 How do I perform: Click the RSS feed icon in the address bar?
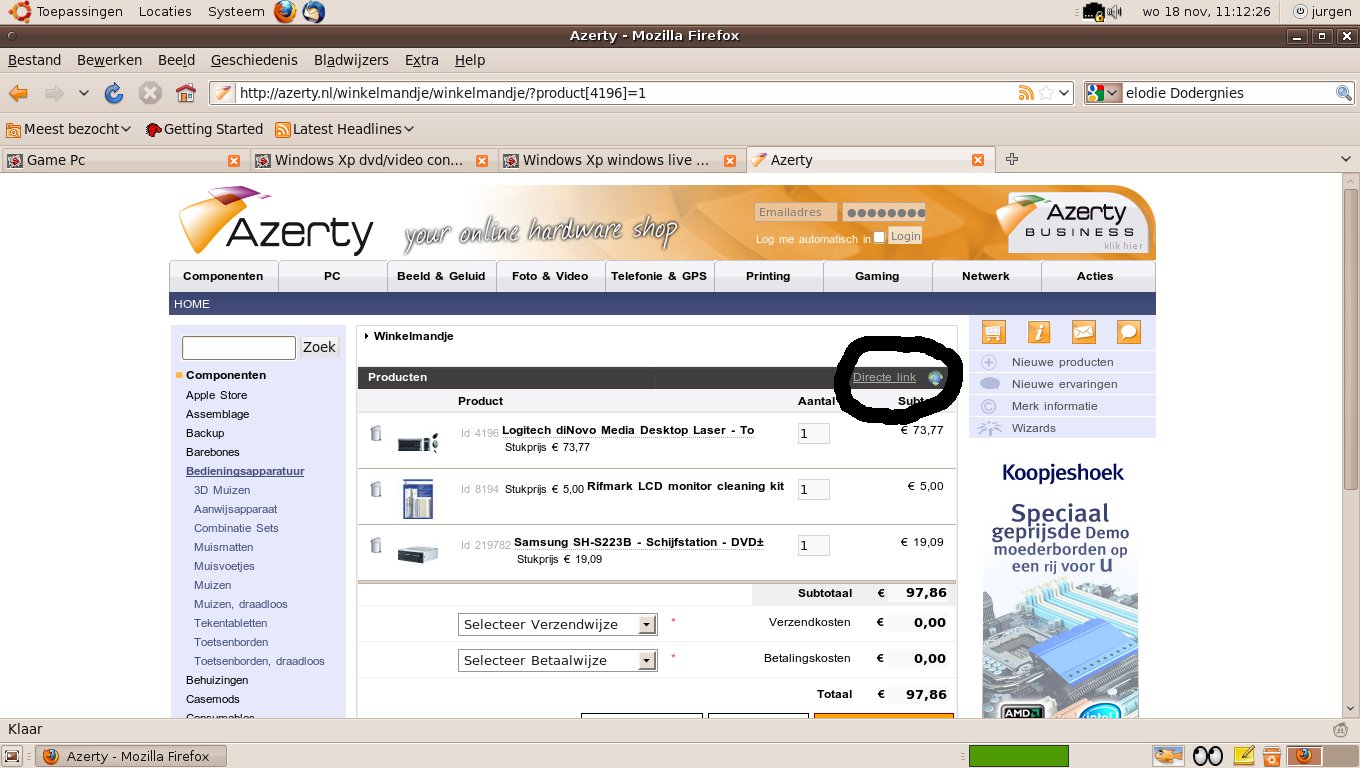tap(1025, 93)
